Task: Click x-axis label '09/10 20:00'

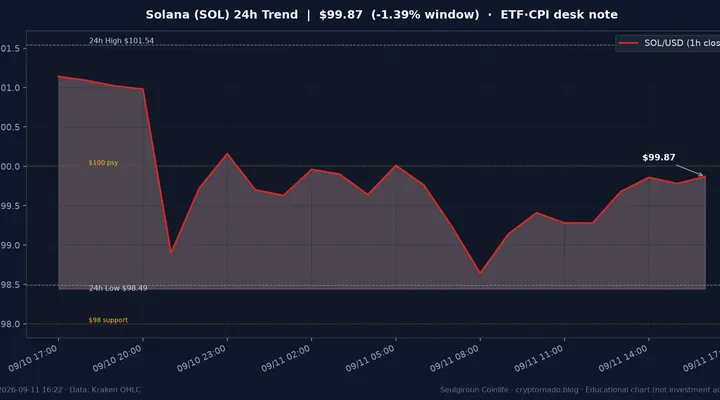Action: pyautogui.click(x=117, y=358)
